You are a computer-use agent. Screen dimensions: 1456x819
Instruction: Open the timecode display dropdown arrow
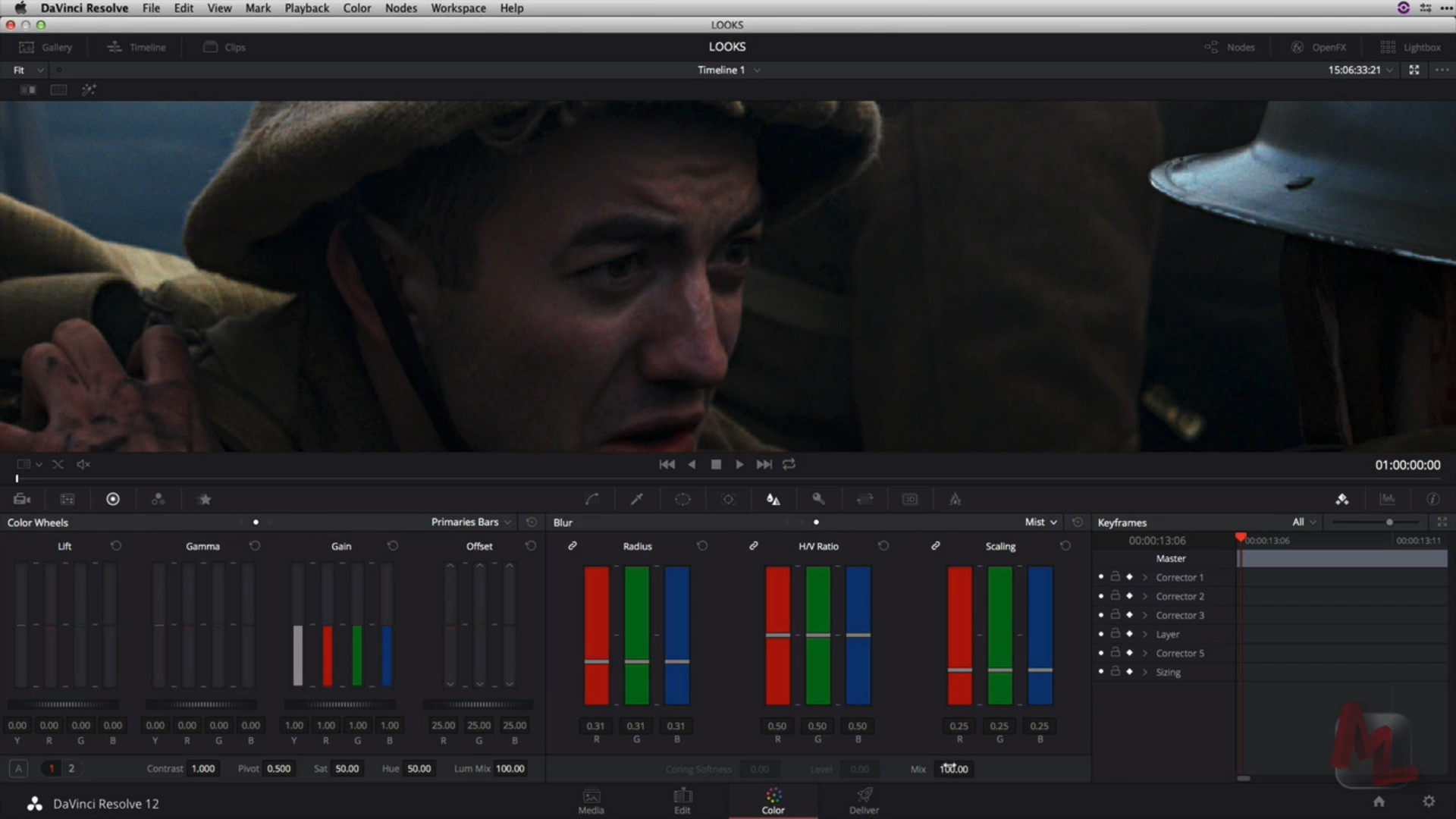pos(1389,70)
